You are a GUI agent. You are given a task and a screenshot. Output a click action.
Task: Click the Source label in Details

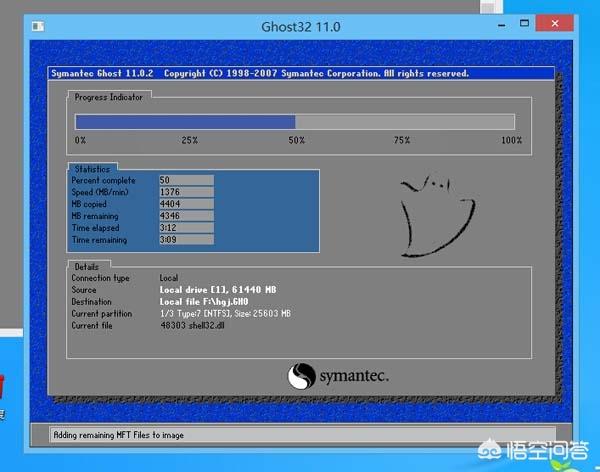[84, 290]
